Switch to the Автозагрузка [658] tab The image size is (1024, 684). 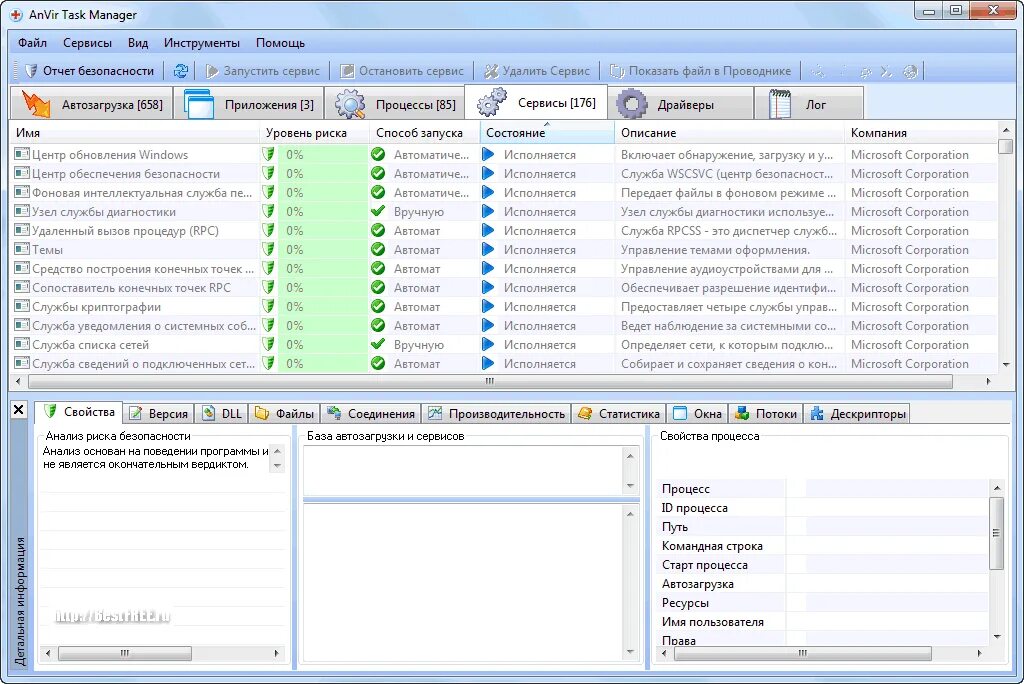coord(92,105)
